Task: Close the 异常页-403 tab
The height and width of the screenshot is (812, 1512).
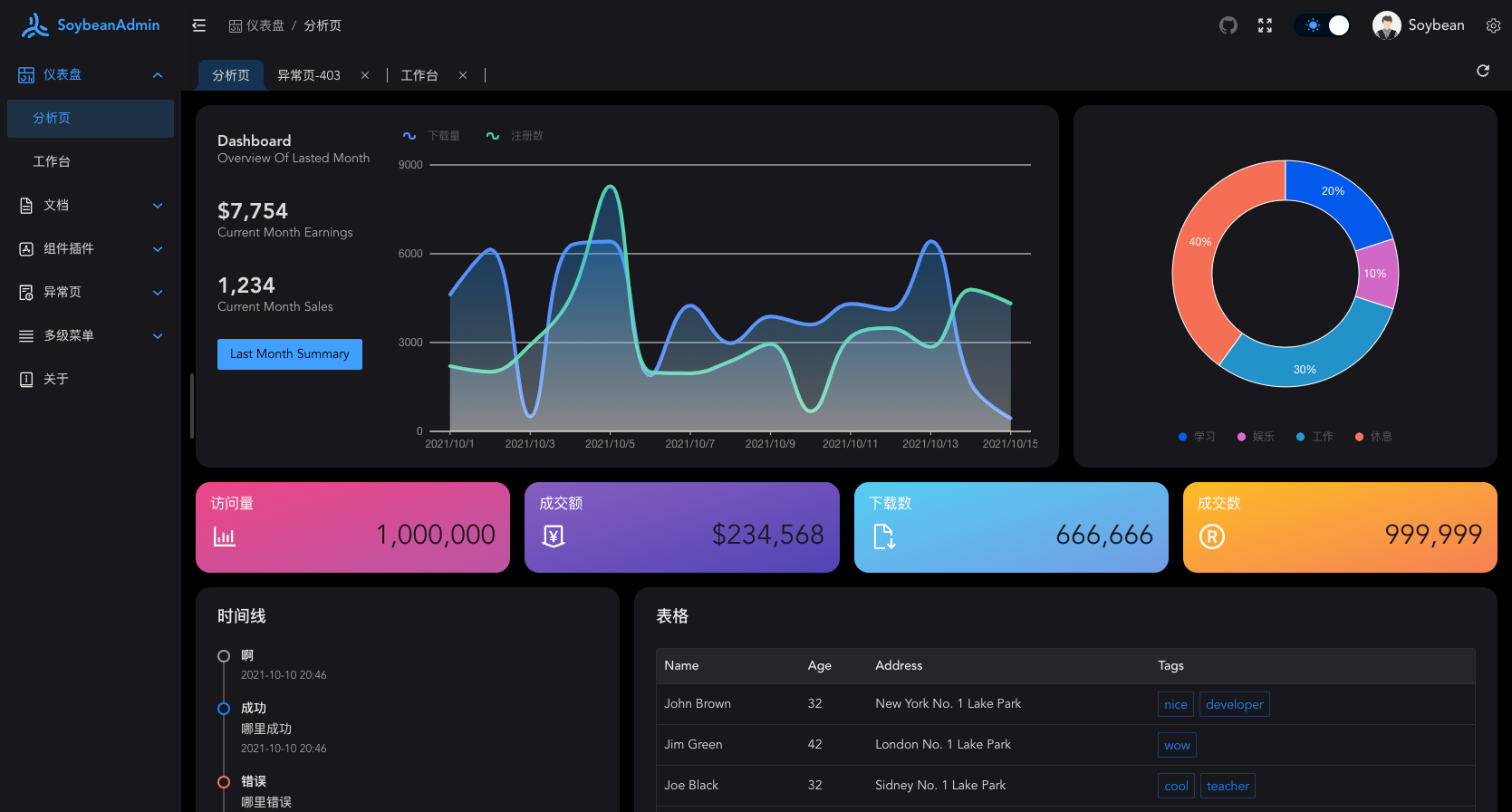Action: pyautogui.click(x=365, y=75)
